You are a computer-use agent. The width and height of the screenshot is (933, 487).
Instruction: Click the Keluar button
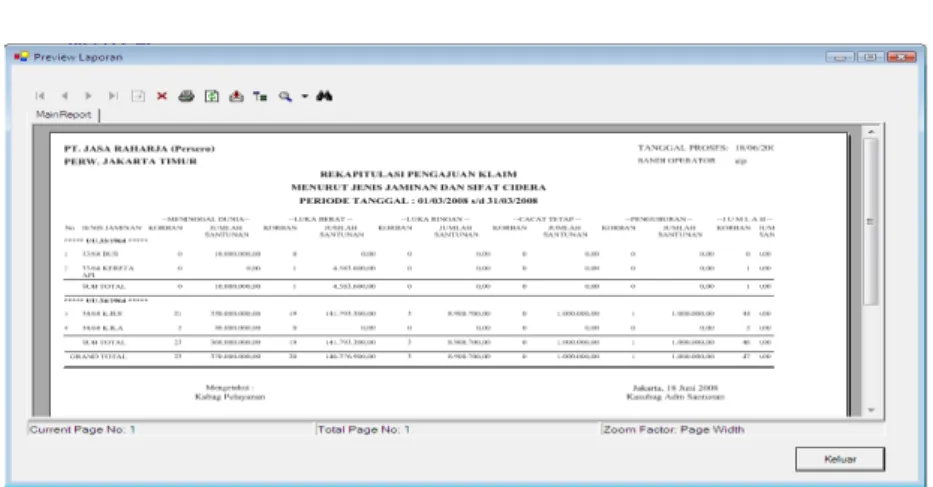pos(840,459)
